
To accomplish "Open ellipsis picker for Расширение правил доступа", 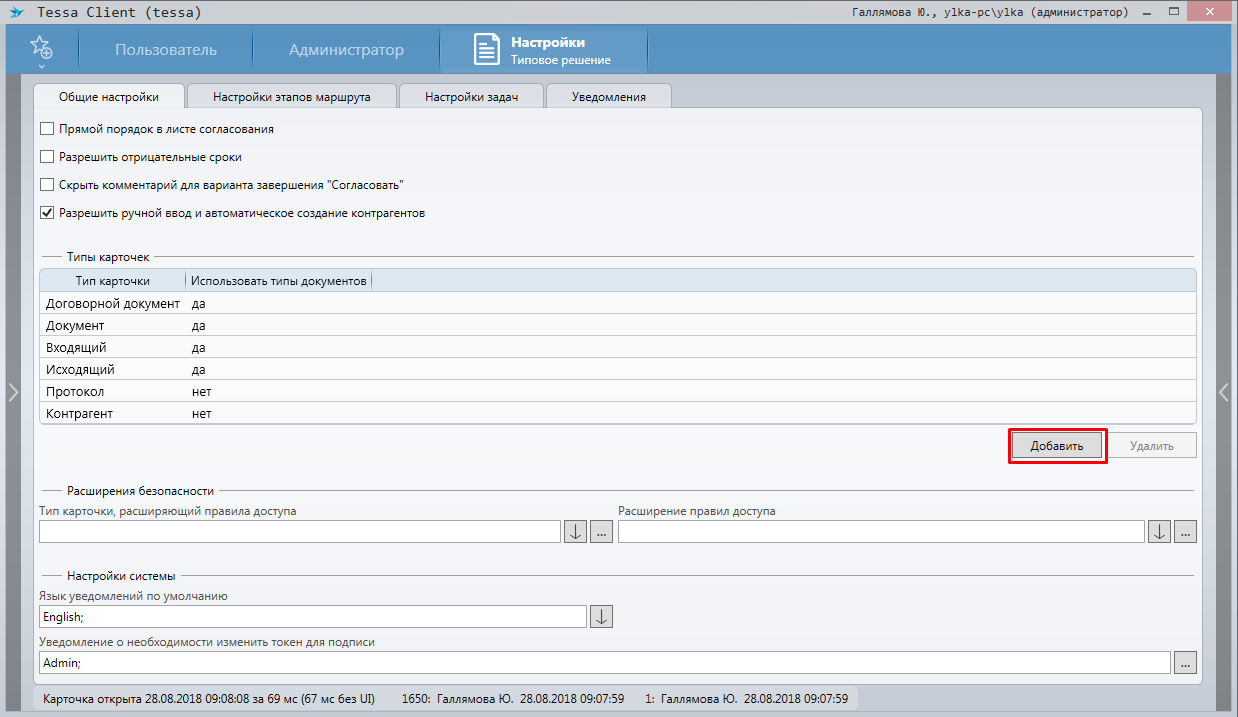I will click(x=1185, y=532).
